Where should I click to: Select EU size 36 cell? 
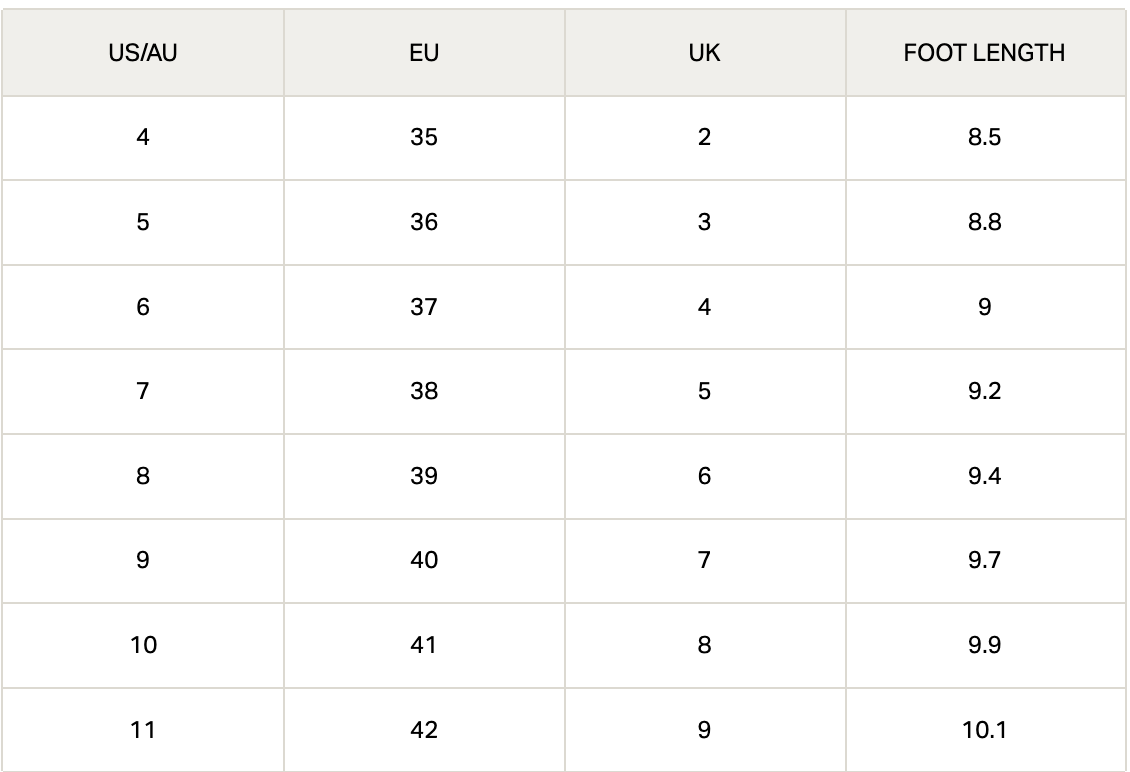pyautogui.click(x=424, y=222)
